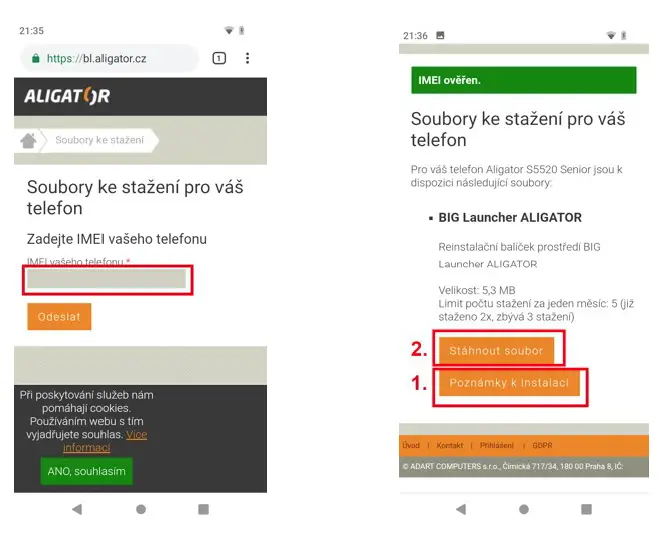Image resolution: width=663 pixels, height=533 pixels.
Task: Open the Kontakt footer link
Action: click(x=449, y=445)
